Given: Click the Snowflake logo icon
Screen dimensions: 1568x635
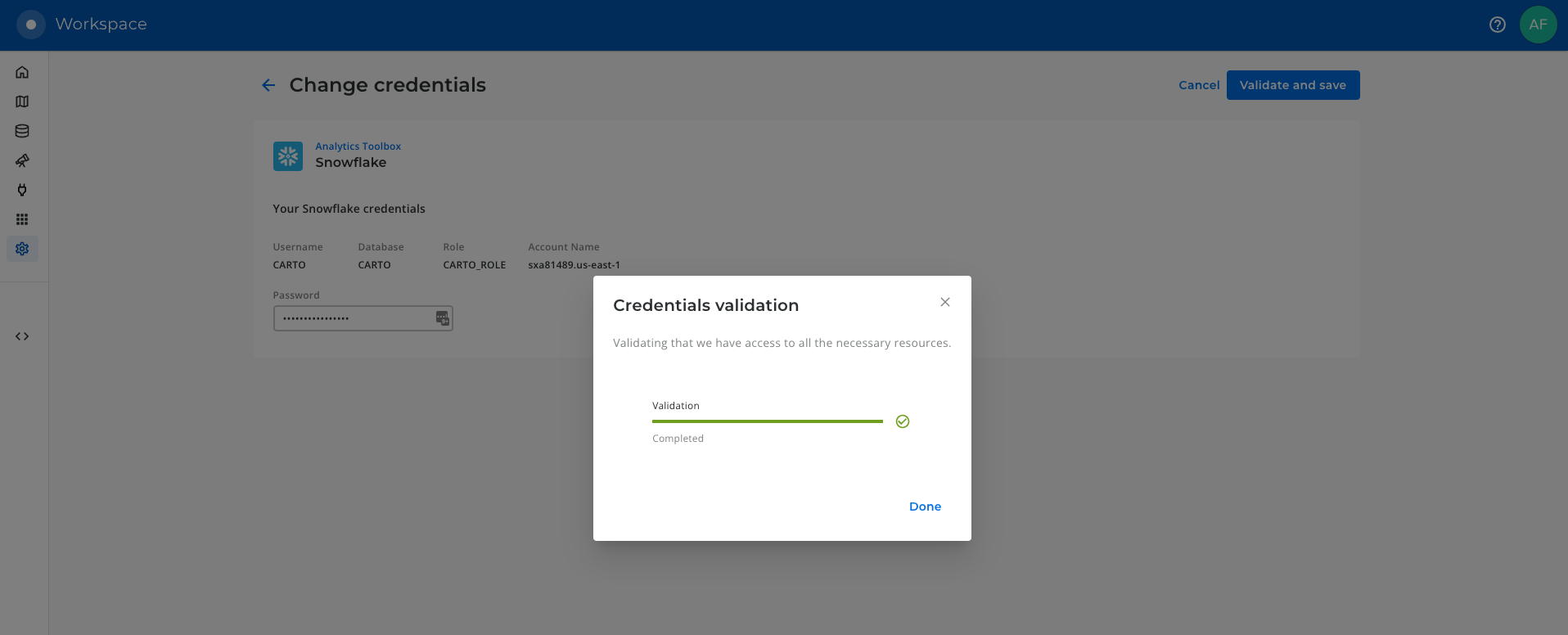Looking at the screenshot, I should point(288,156).
